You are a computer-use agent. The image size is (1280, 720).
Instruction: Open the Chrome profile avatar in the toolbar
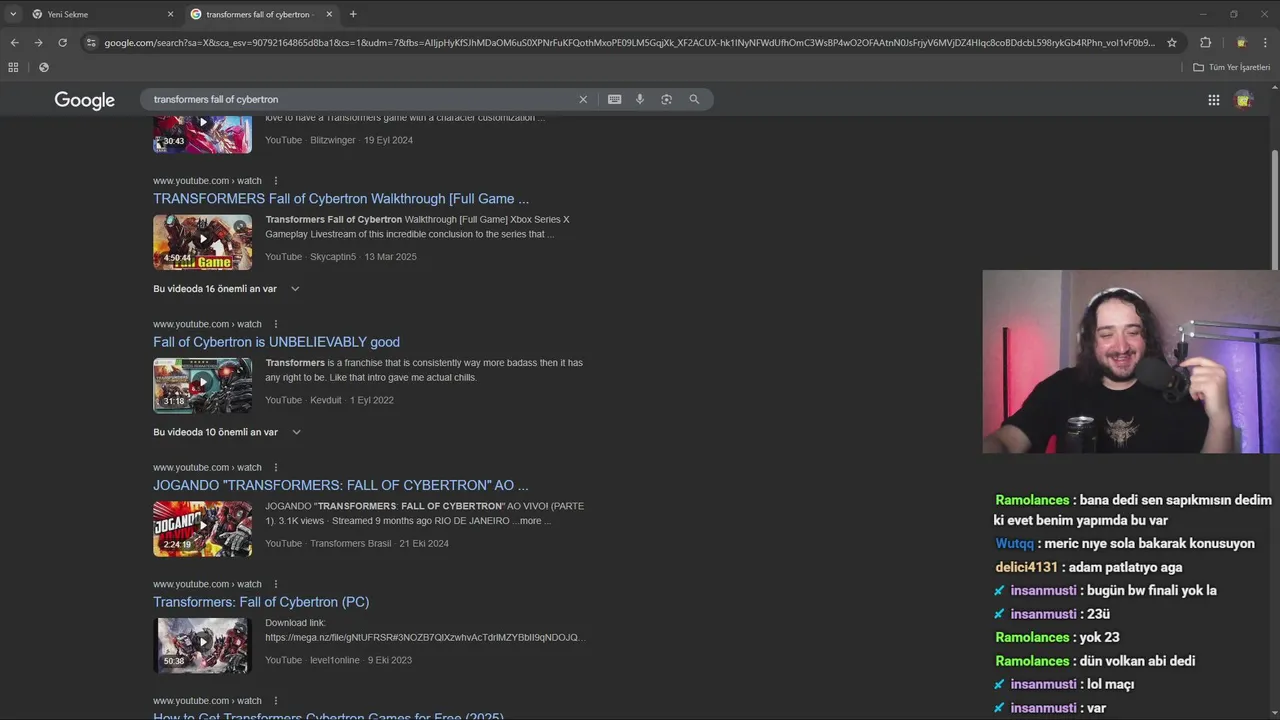(x=1241, y=42)
